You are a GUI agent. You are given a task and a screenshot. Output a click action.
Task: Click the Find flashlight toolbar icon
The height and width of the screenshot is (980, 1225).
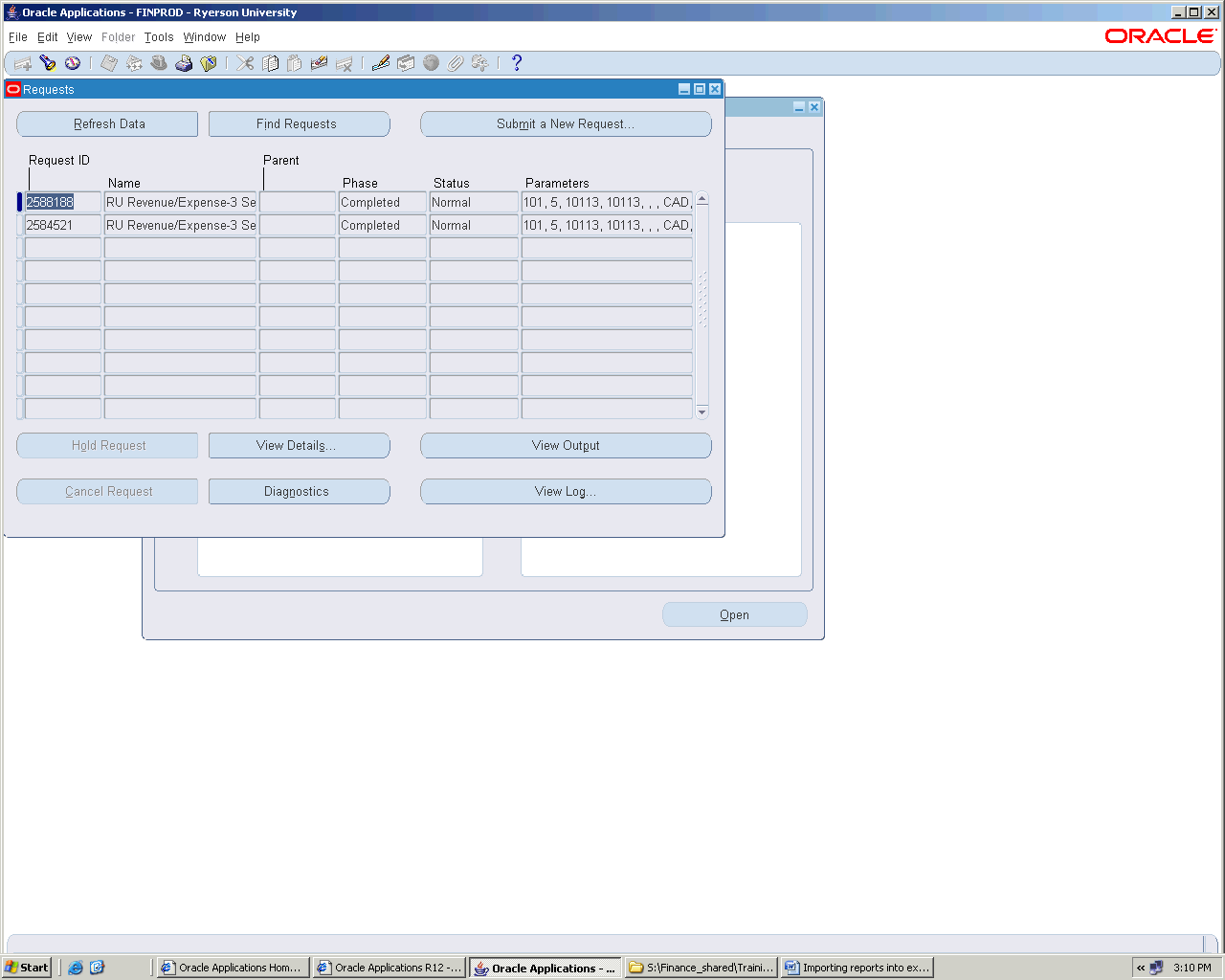click(48, 63)
